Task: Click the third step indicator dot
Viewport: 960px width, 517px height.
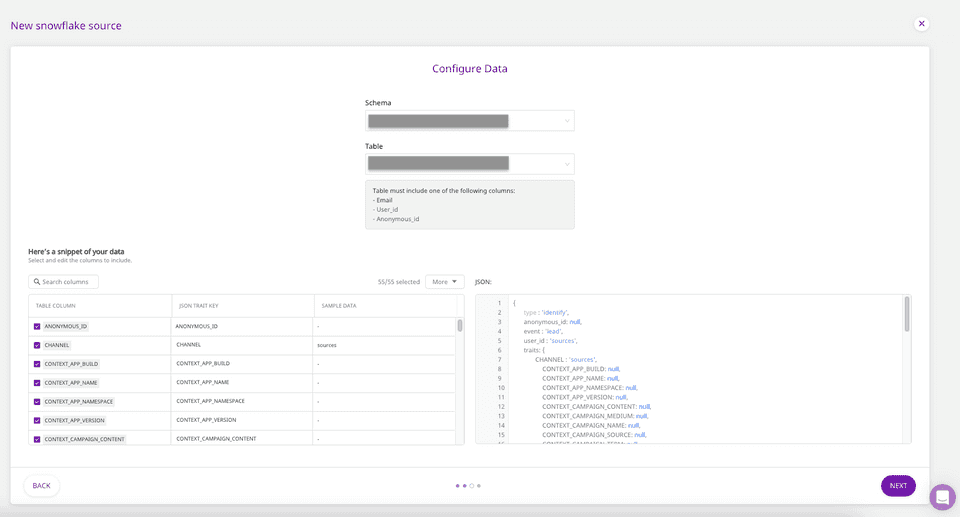Action: [x=472, y=486]
